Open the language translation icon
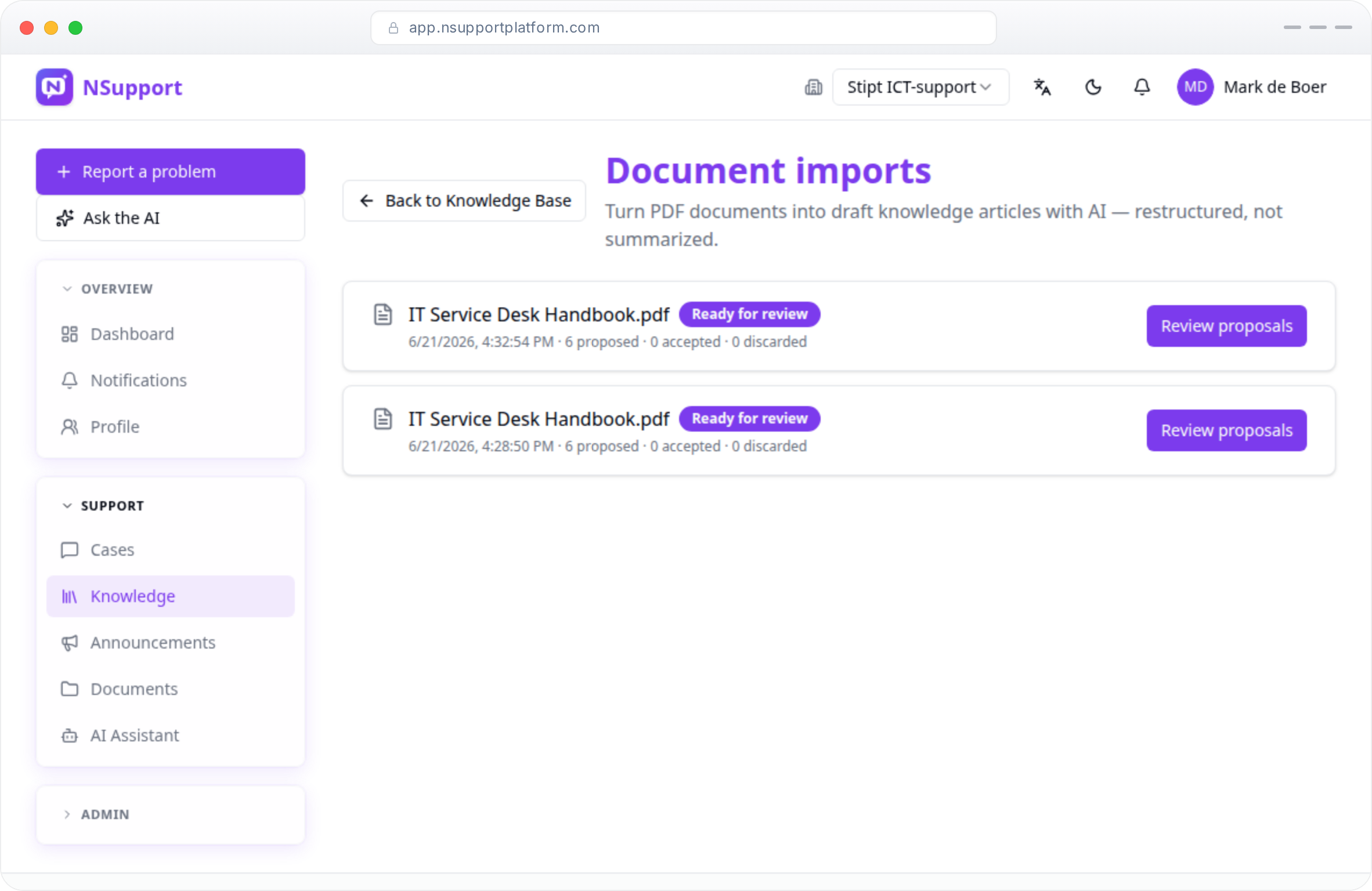This screenshot has width=1372, height=891. (1042, 88)
